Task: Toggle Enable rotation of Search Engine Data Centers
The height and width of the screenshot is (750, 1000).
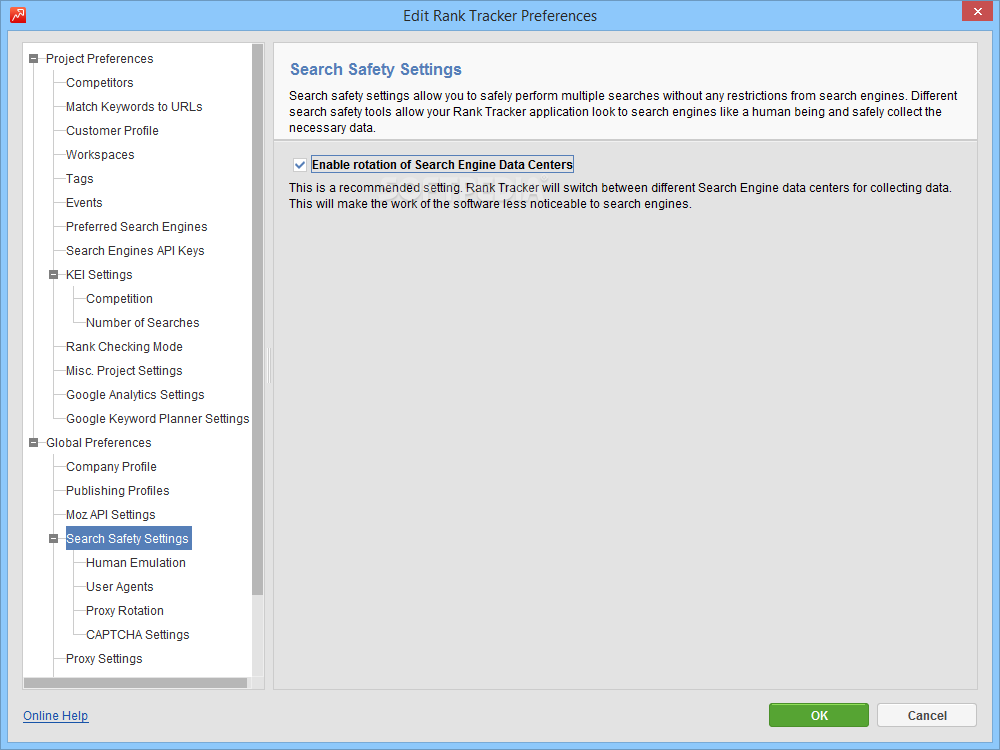Action: (300, 165)
